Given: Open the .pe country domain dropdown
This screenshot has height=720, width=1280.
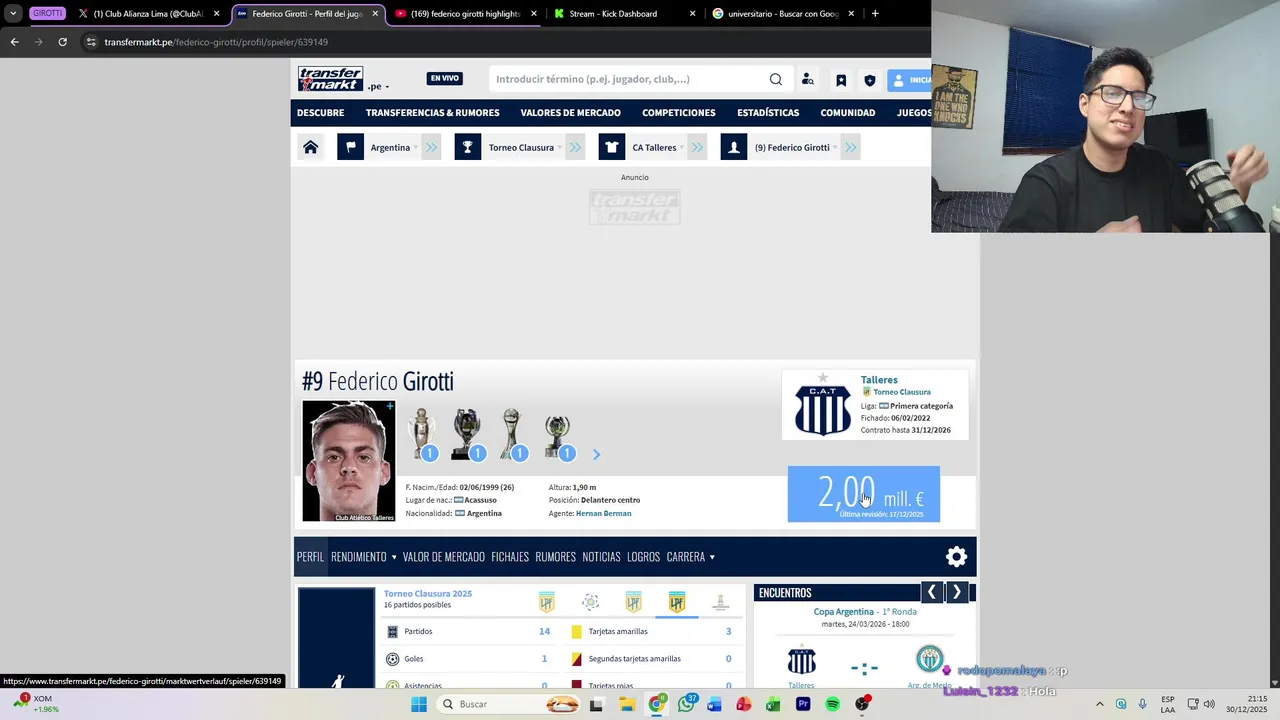Looking at the screenshot, I should pyautogui.click(x=378, y=86).
